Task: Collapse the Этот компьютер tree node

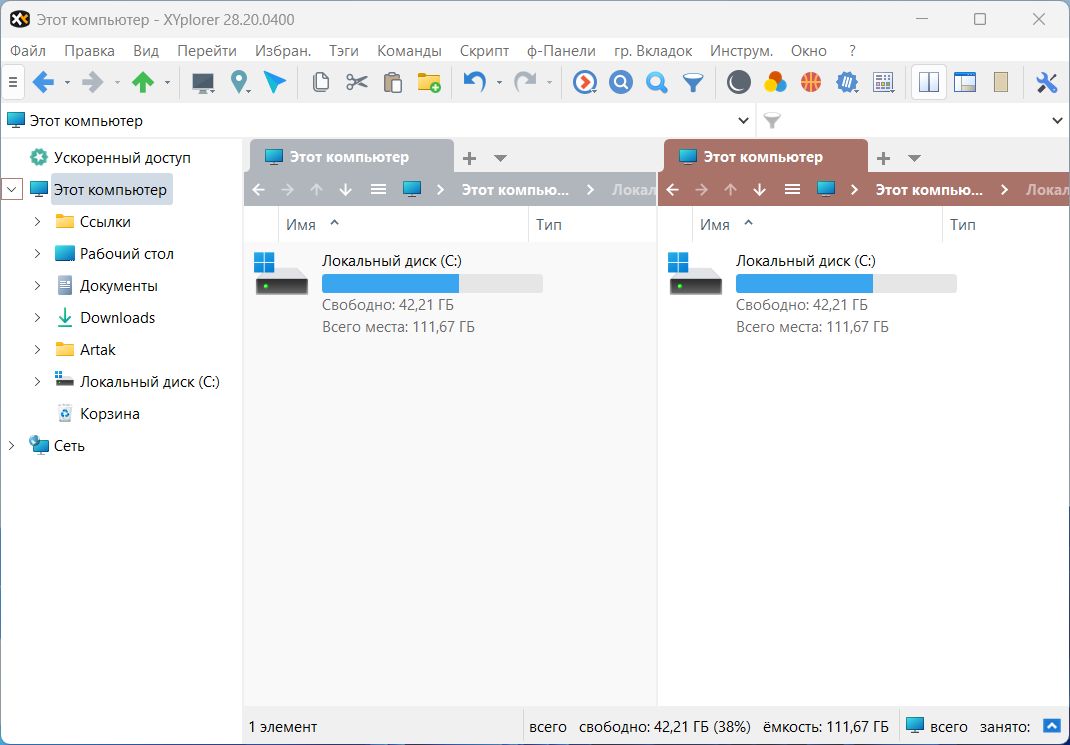Action: pyautogui.click(x=12, y=190)
